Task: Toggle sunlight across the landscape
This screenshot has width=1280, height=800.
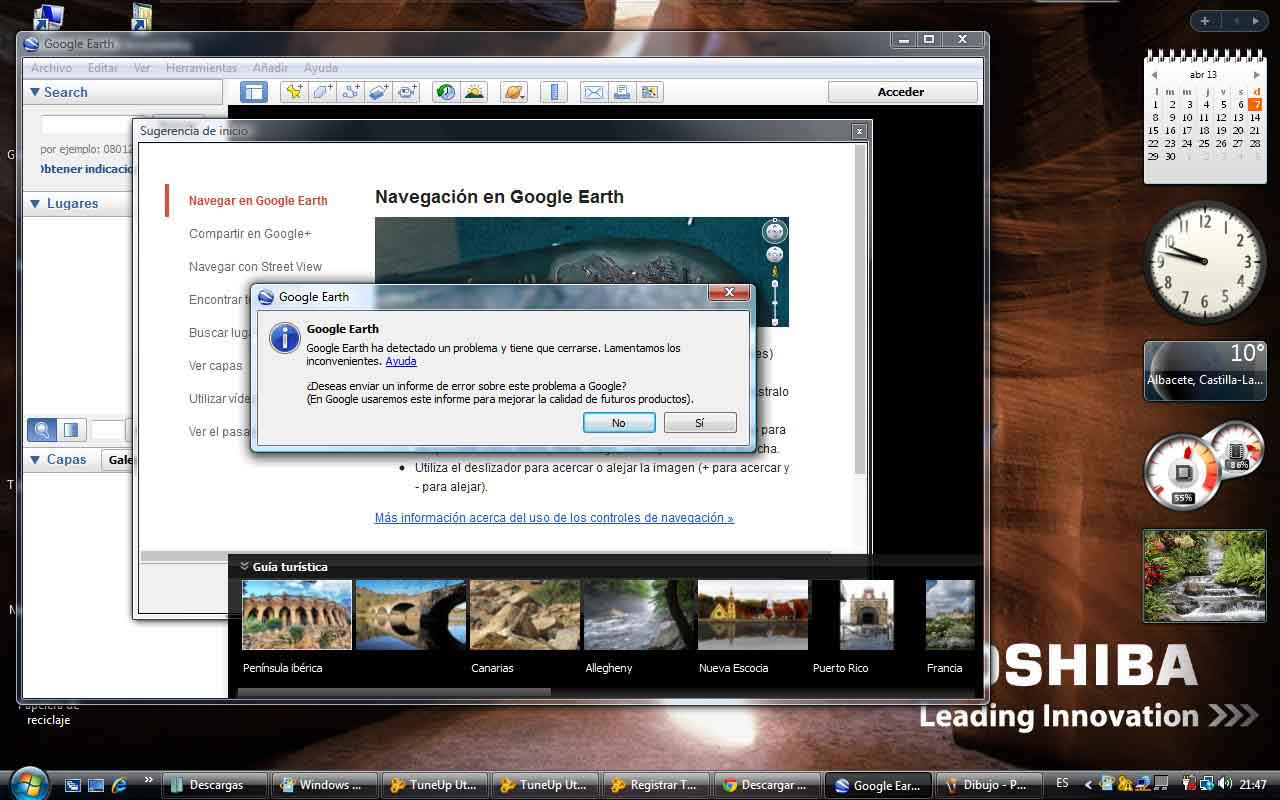Action: [474, 92]
